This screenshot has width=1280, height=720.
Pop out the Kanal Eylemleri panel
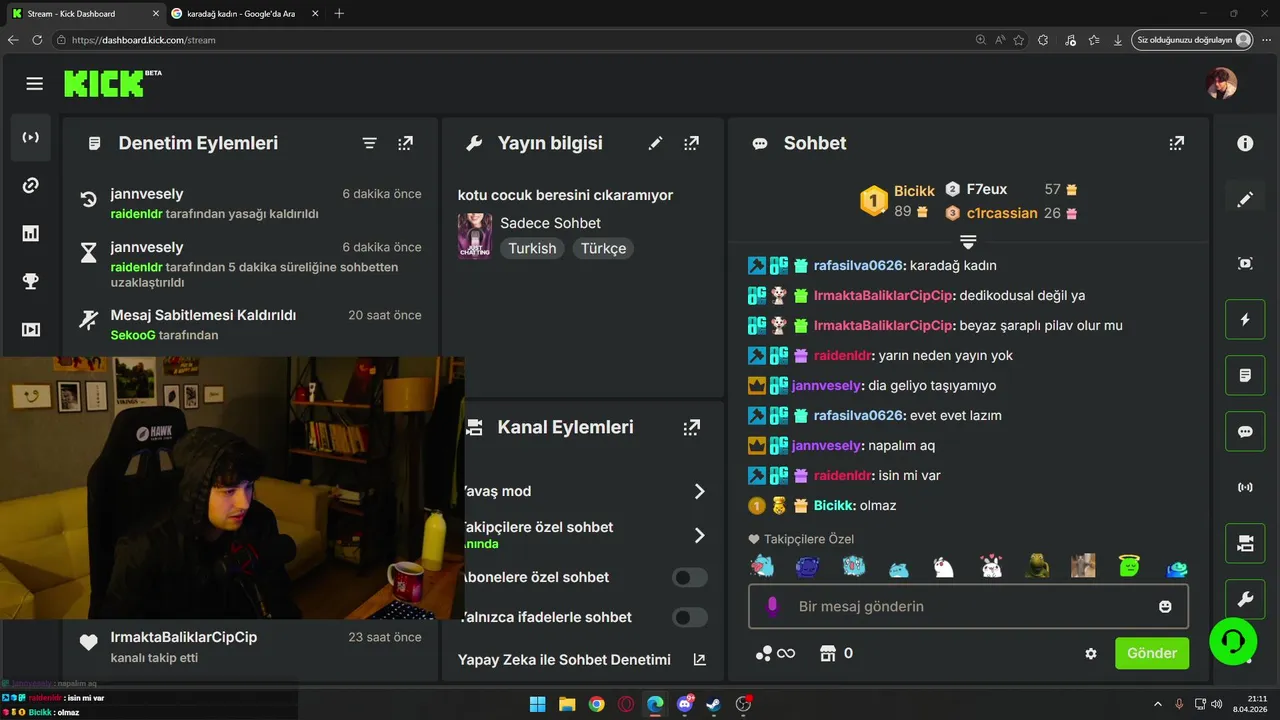[x=691, y=427]
